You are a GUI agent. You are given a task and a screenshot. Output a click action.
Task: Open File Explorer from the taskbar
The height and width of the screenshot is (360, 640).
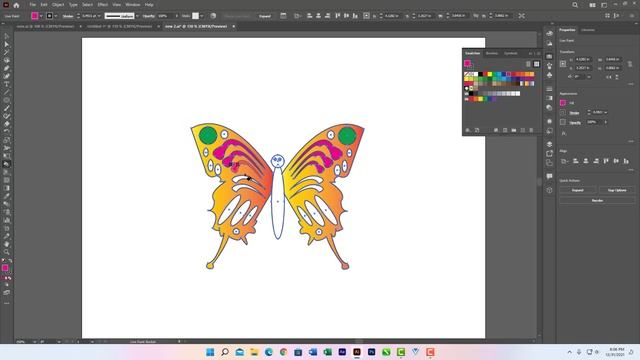click(x=254, y=352)
